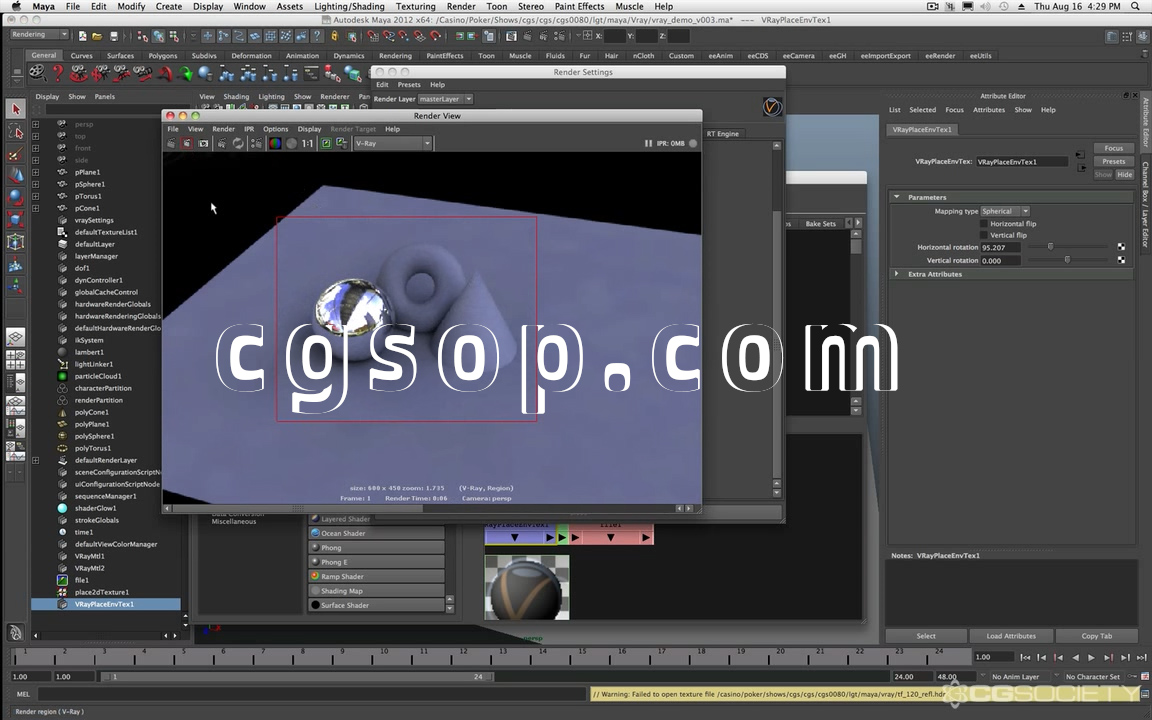Click the Hide button in Attribute Editor
Image resolution: width=1152 pixels, height=720 pixels.
[1125, 174]
